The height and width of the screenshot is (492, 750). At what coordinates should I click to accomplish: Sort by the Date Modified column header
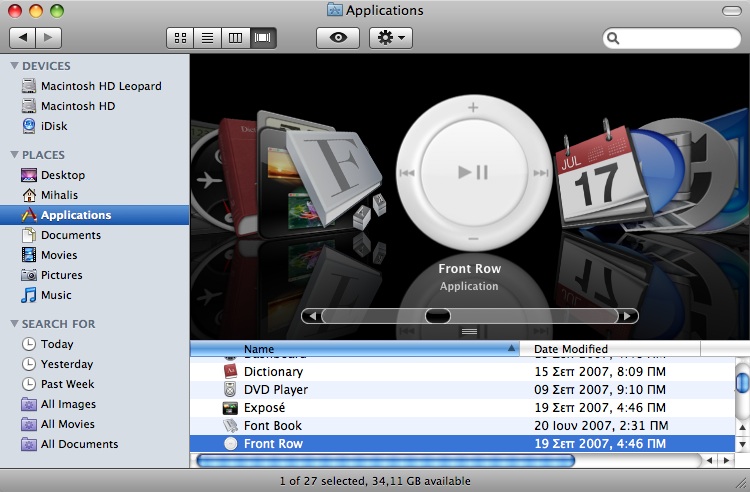[610, 349]
